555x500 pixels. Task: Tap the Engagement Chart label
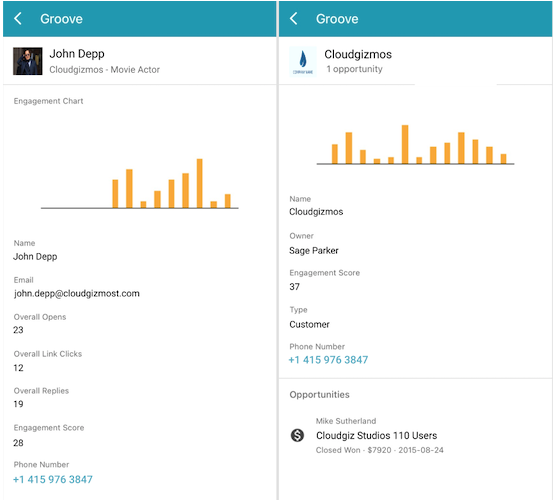(x=48, y=101)
